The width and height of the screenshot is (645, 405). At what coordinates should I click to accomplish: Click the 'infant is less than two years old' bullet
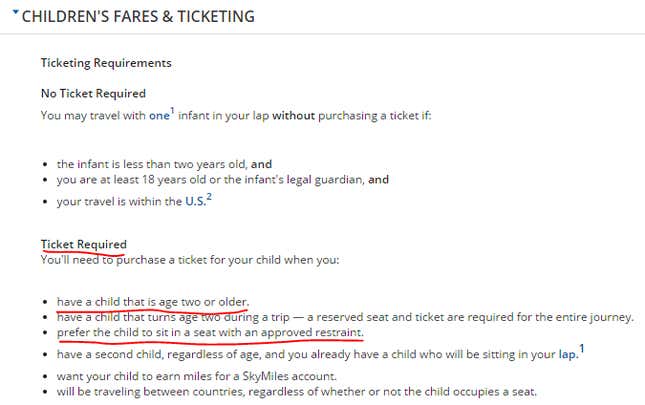click(165, 164)
